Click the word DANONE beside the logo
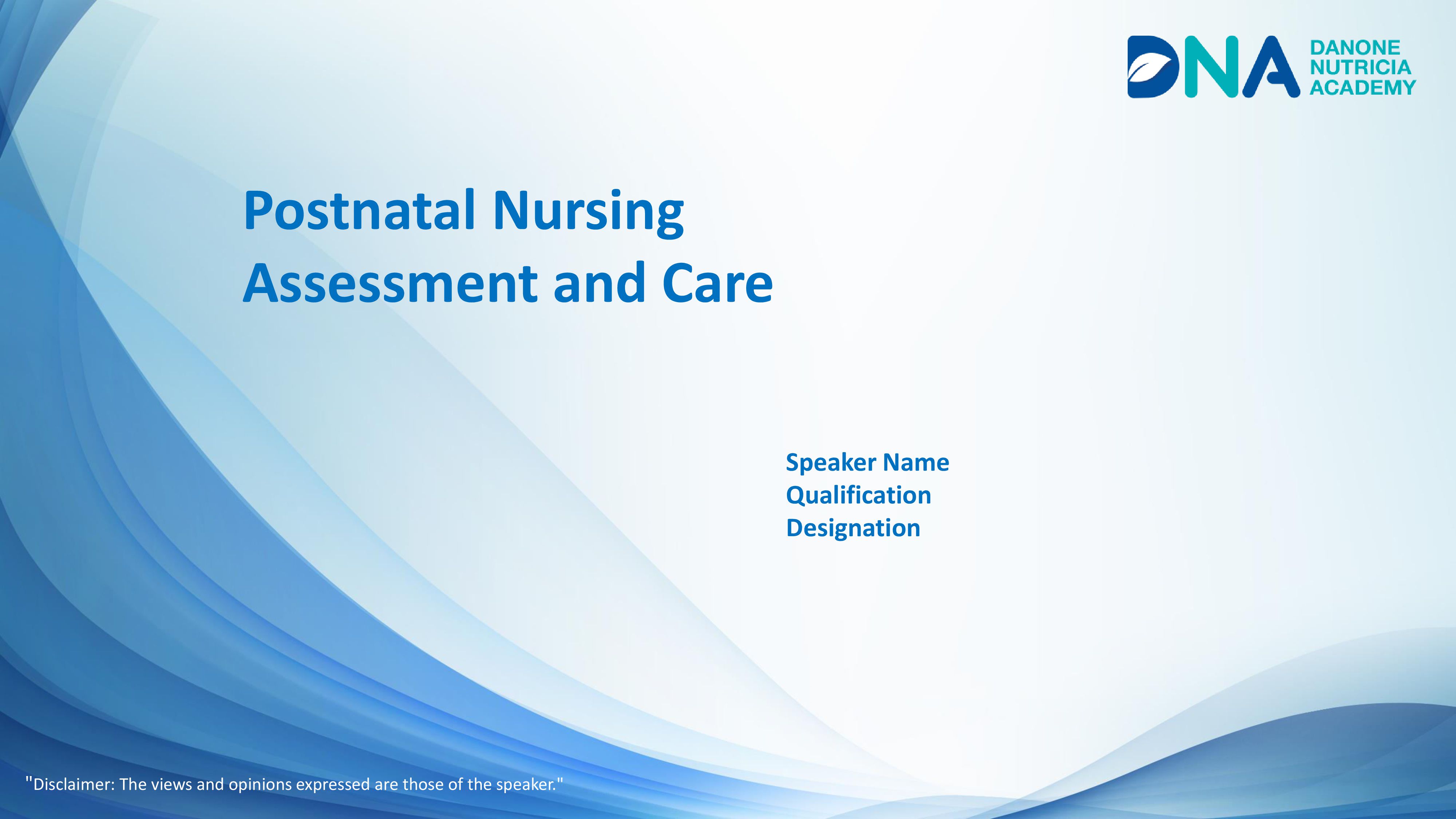 [x=1354, y=47]
